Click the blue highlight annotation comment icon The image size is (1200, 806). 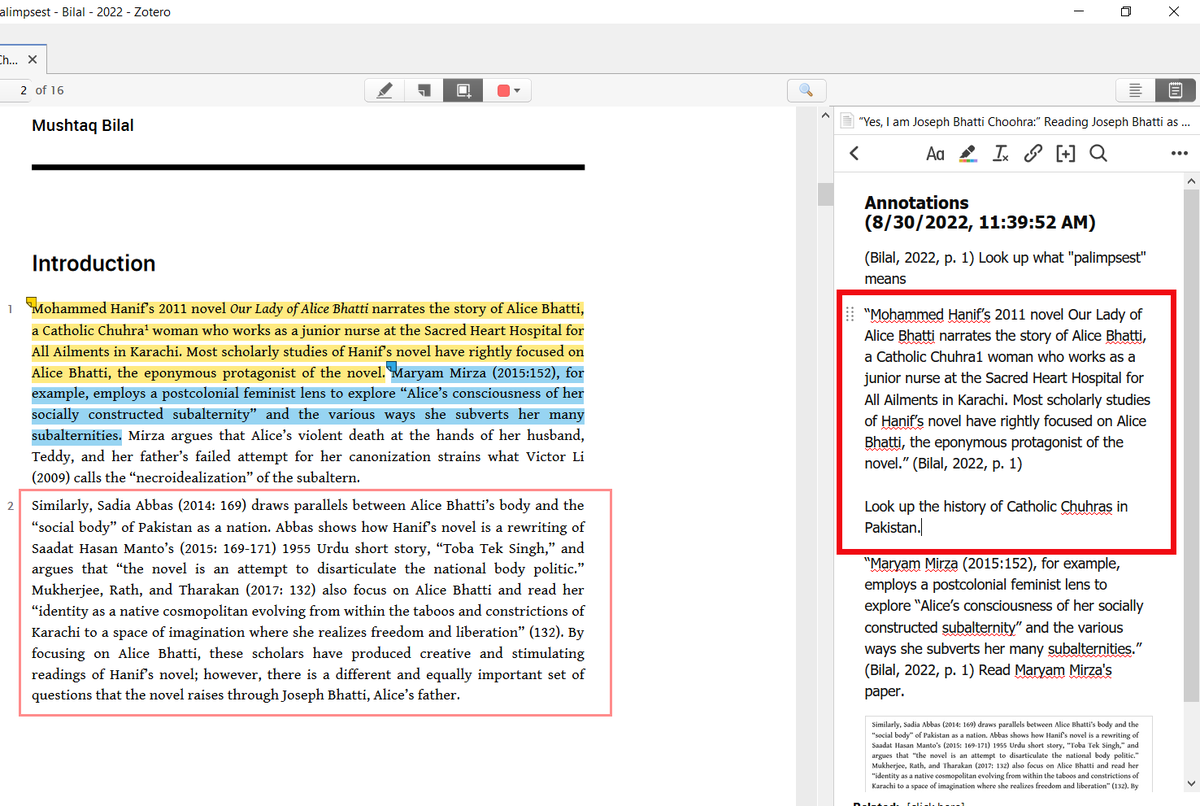(x=392, y=367)
